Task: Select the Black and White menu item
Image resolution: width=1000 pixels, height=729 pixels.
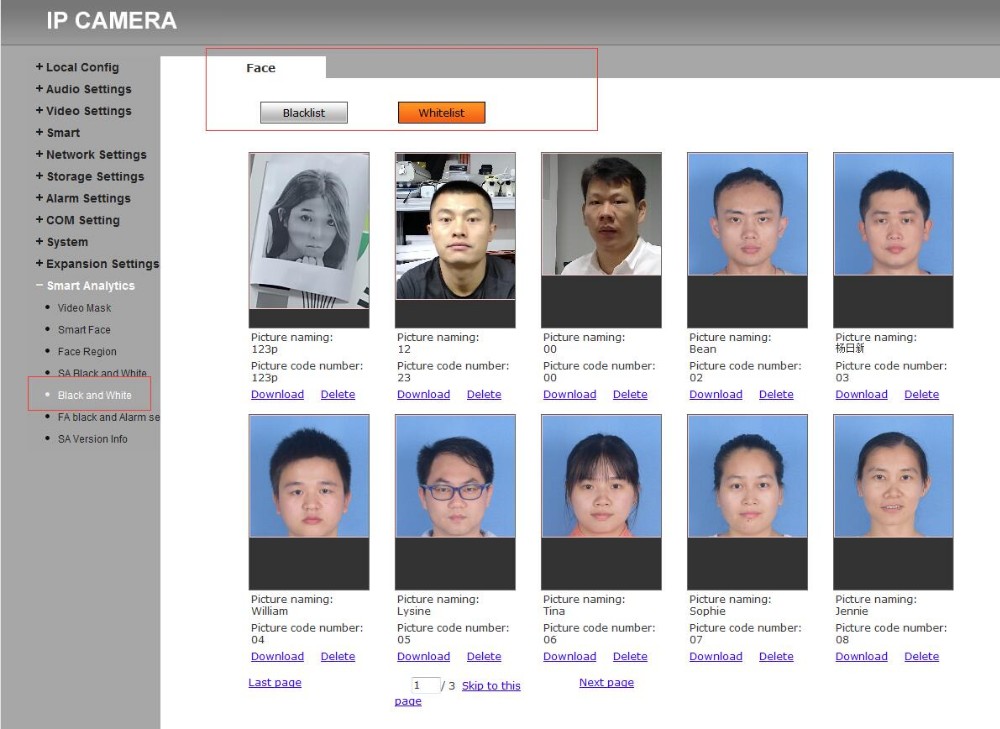Action: point(94,395)
